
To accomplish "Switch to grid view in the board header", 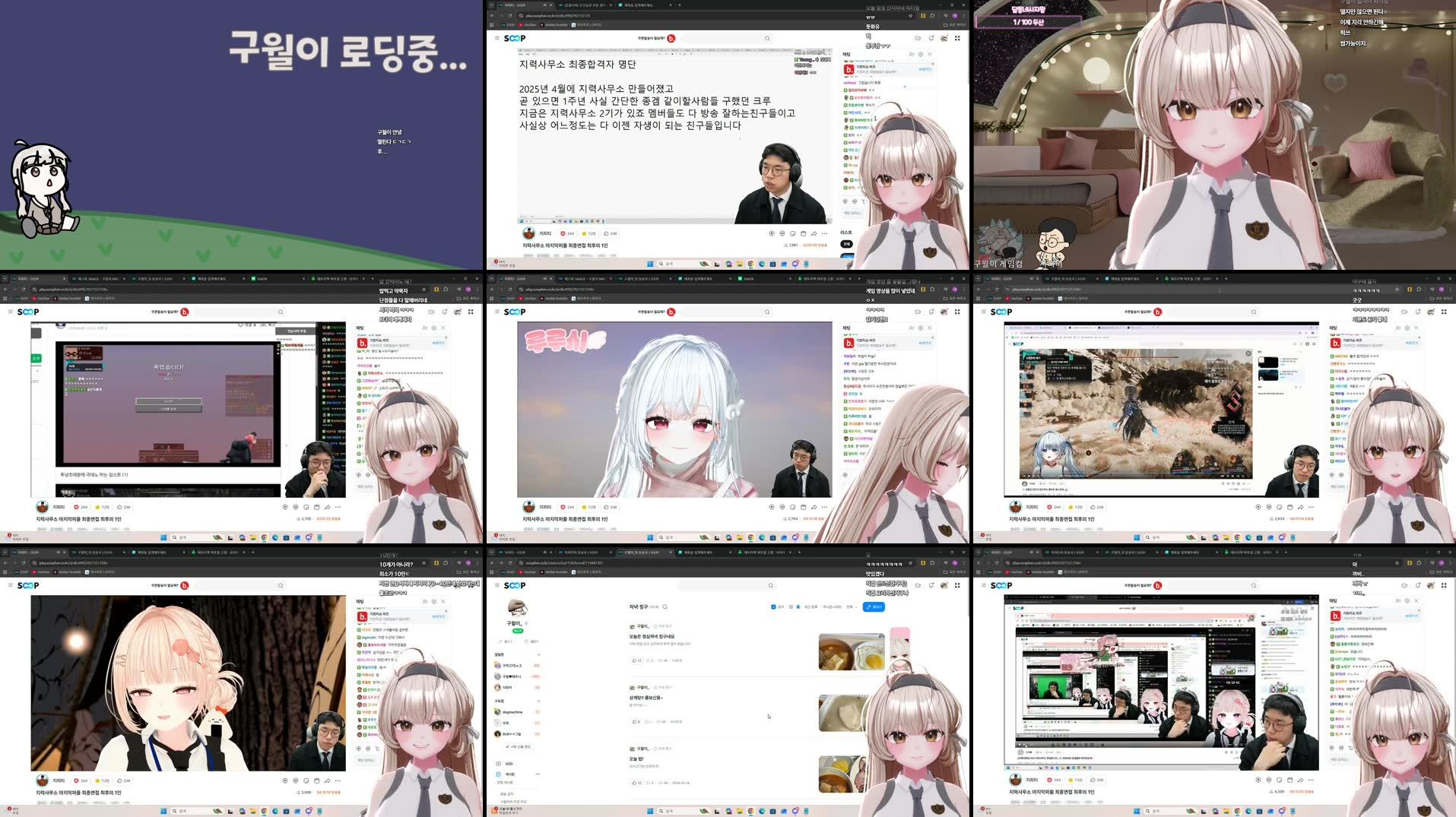I will (791, 606).
